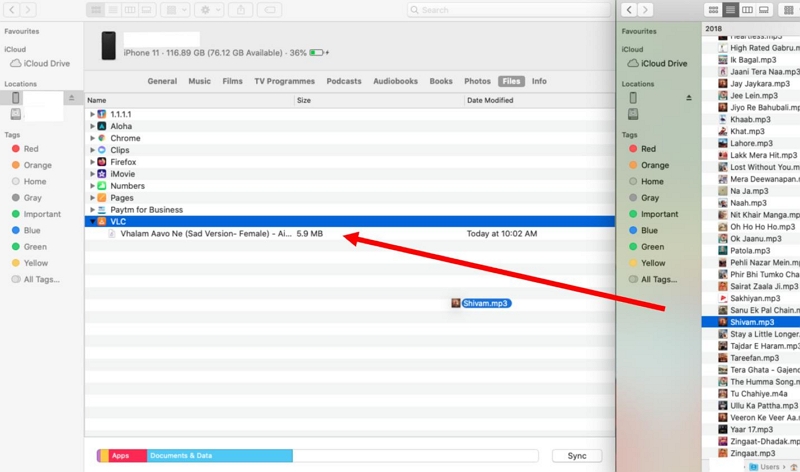800x472 pixels.
Task: Click the Edit Tags toolbar button in the left window
Action: (x=270, y=10)
